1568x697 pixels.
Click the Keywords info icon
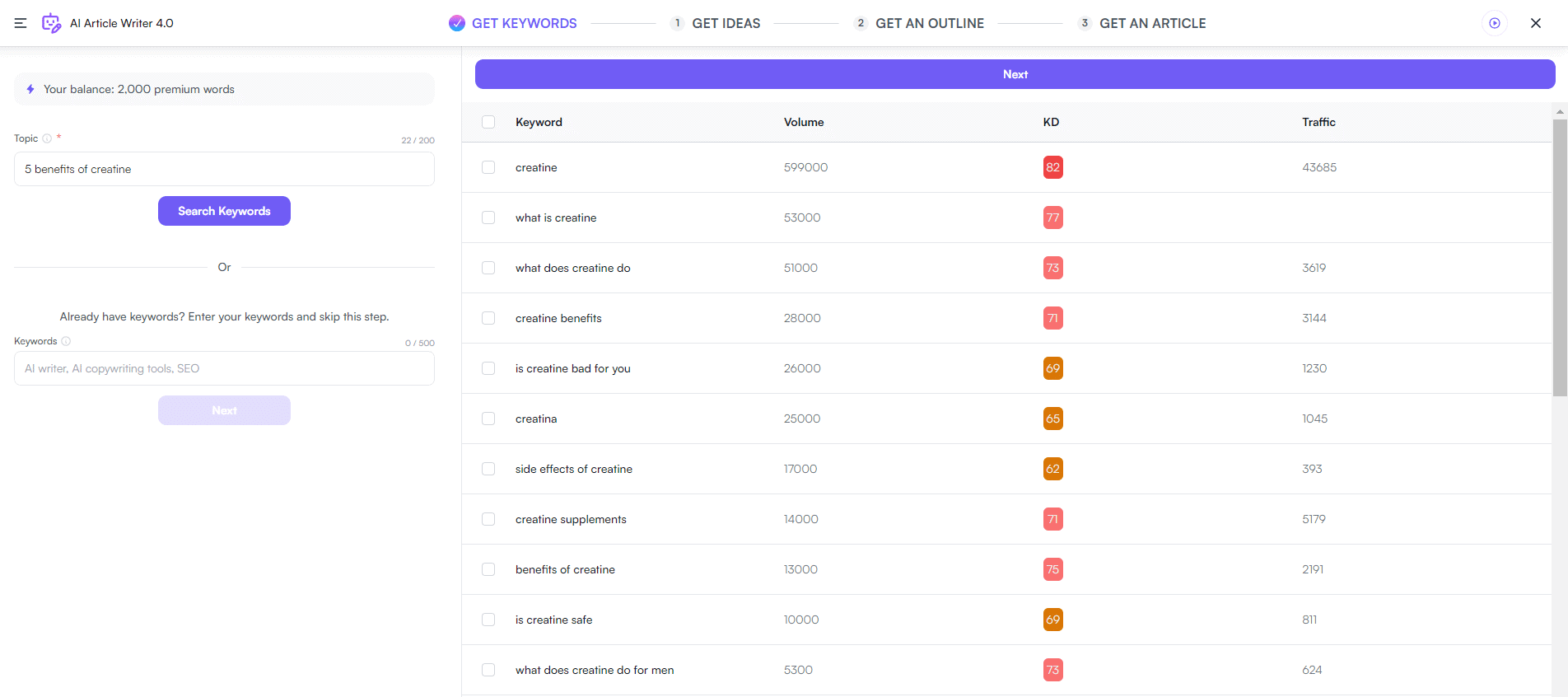click(66, 341)
